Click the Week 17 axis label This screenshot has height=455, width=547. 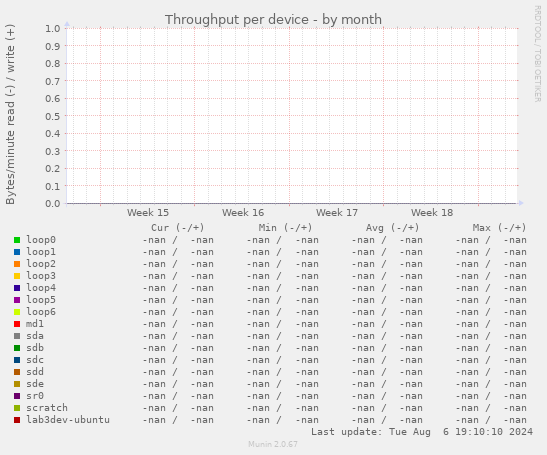pyautogui.click(x=337, y=212)
